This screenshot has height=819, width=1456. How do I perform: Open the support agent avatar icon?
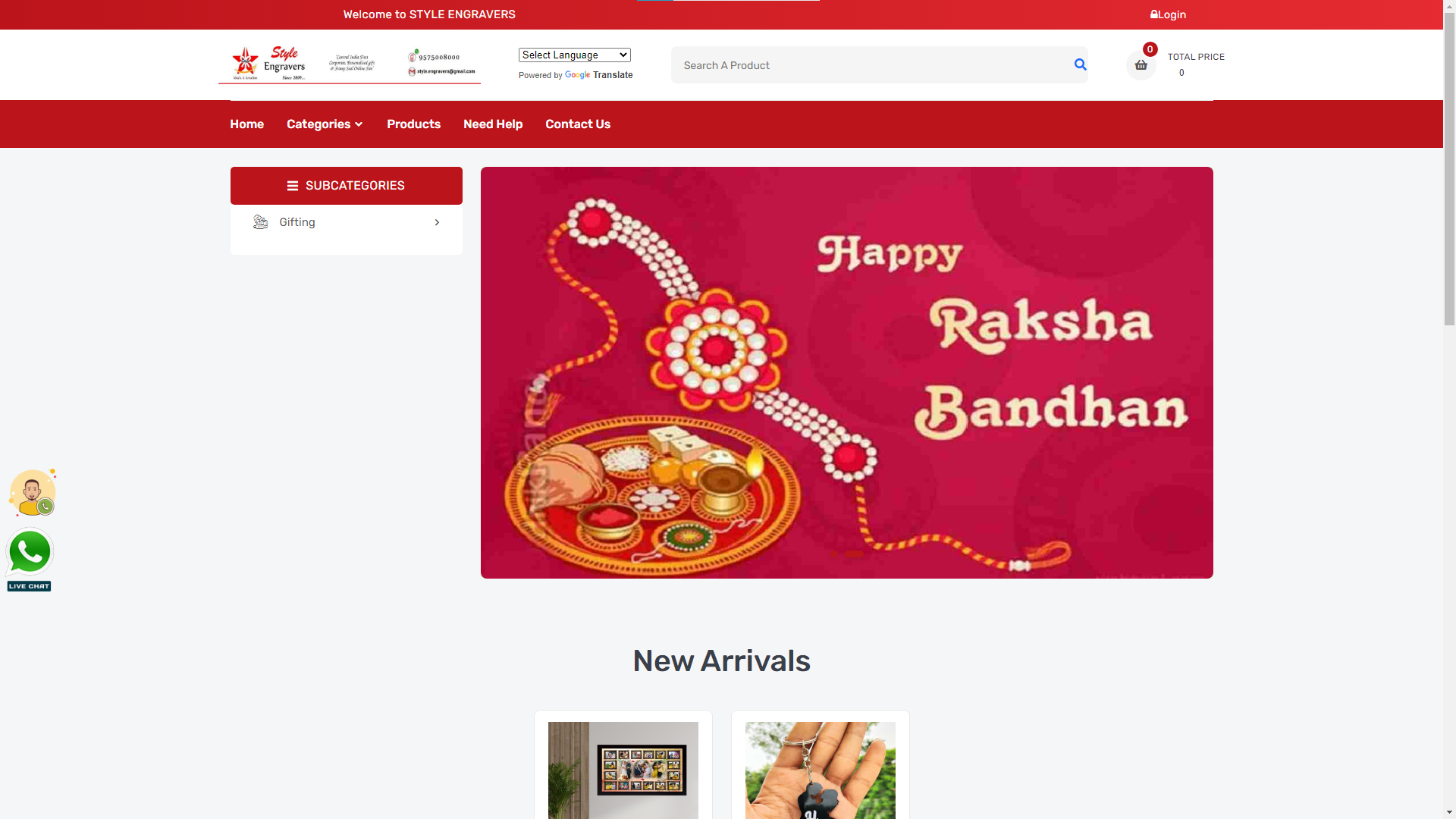(33, 493)
